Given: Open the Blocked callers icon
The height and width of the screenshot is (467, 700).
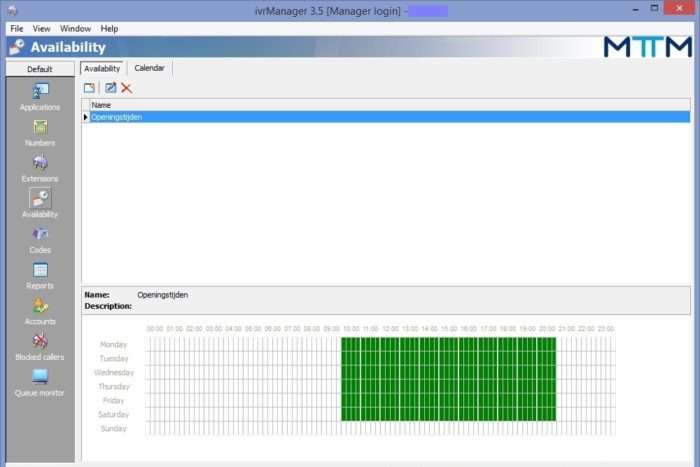Looking at the screenshot, I should (40, 342).
